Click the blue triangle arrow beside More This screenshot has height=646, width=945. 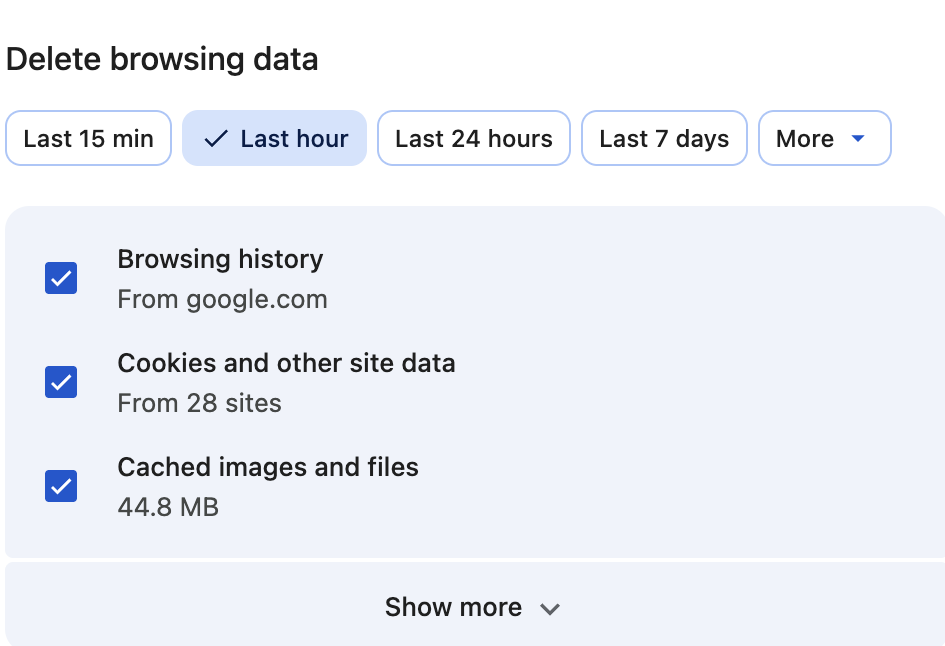pos(857,139)
